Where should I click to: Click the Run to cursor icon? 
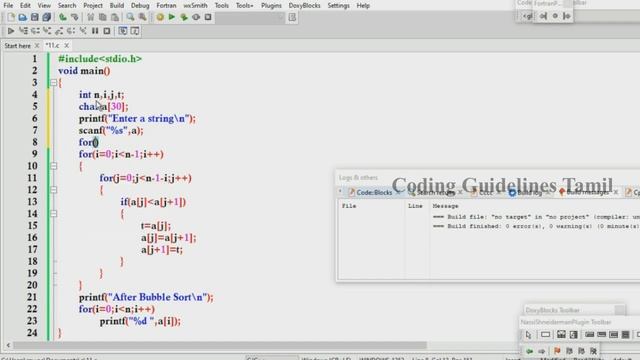pyautogui.click(x=23, y=31)
